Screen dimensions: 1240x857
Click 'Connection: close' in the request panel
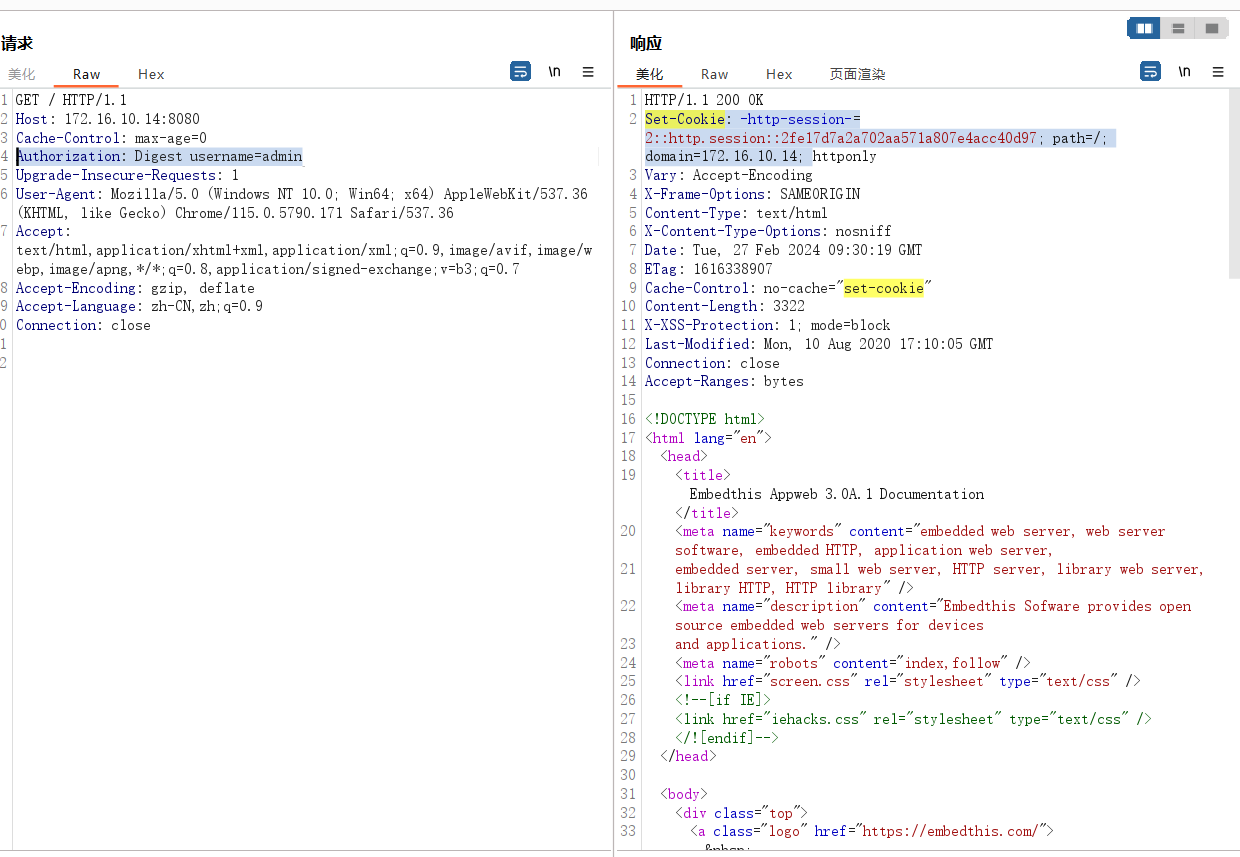click(x=83, y=325)
